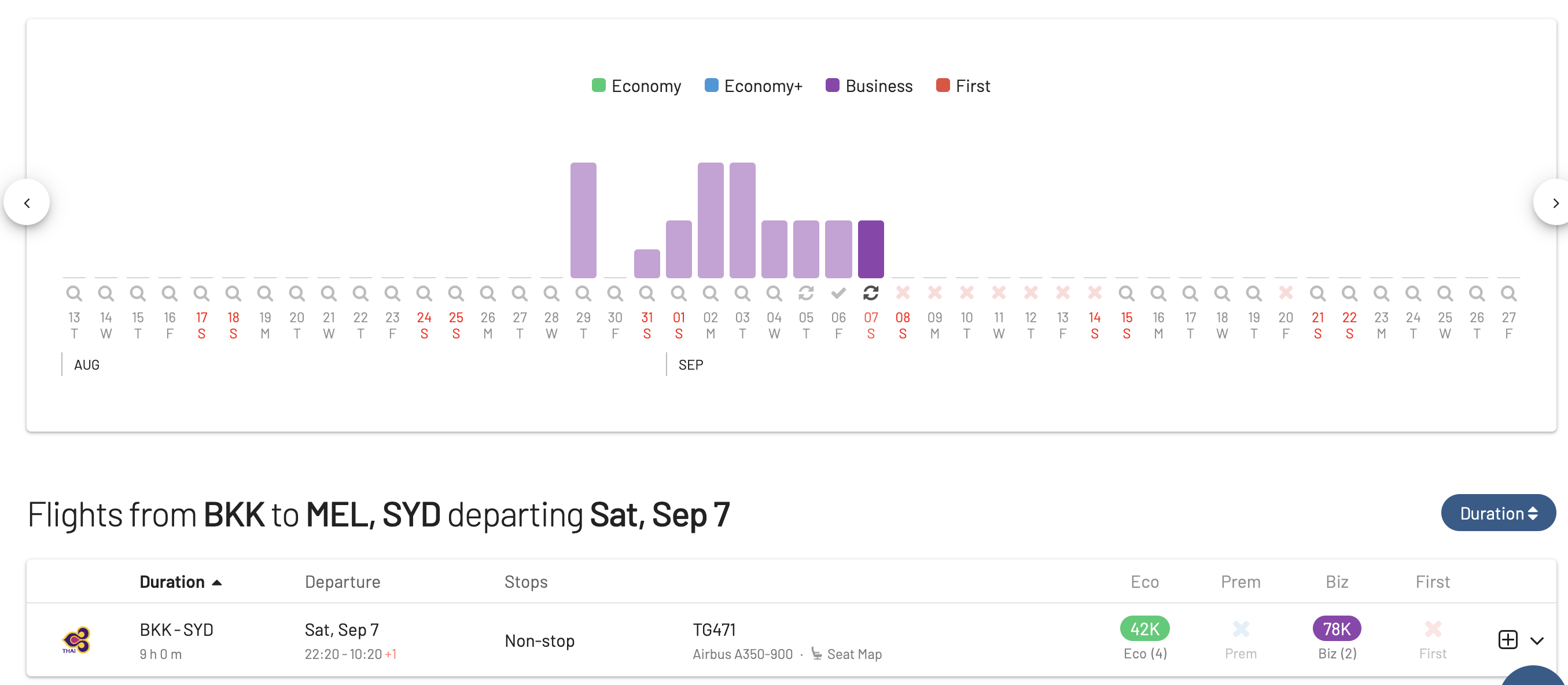Click the search icon for Aug 13
Screen dimensions: 1568x685
73,293
